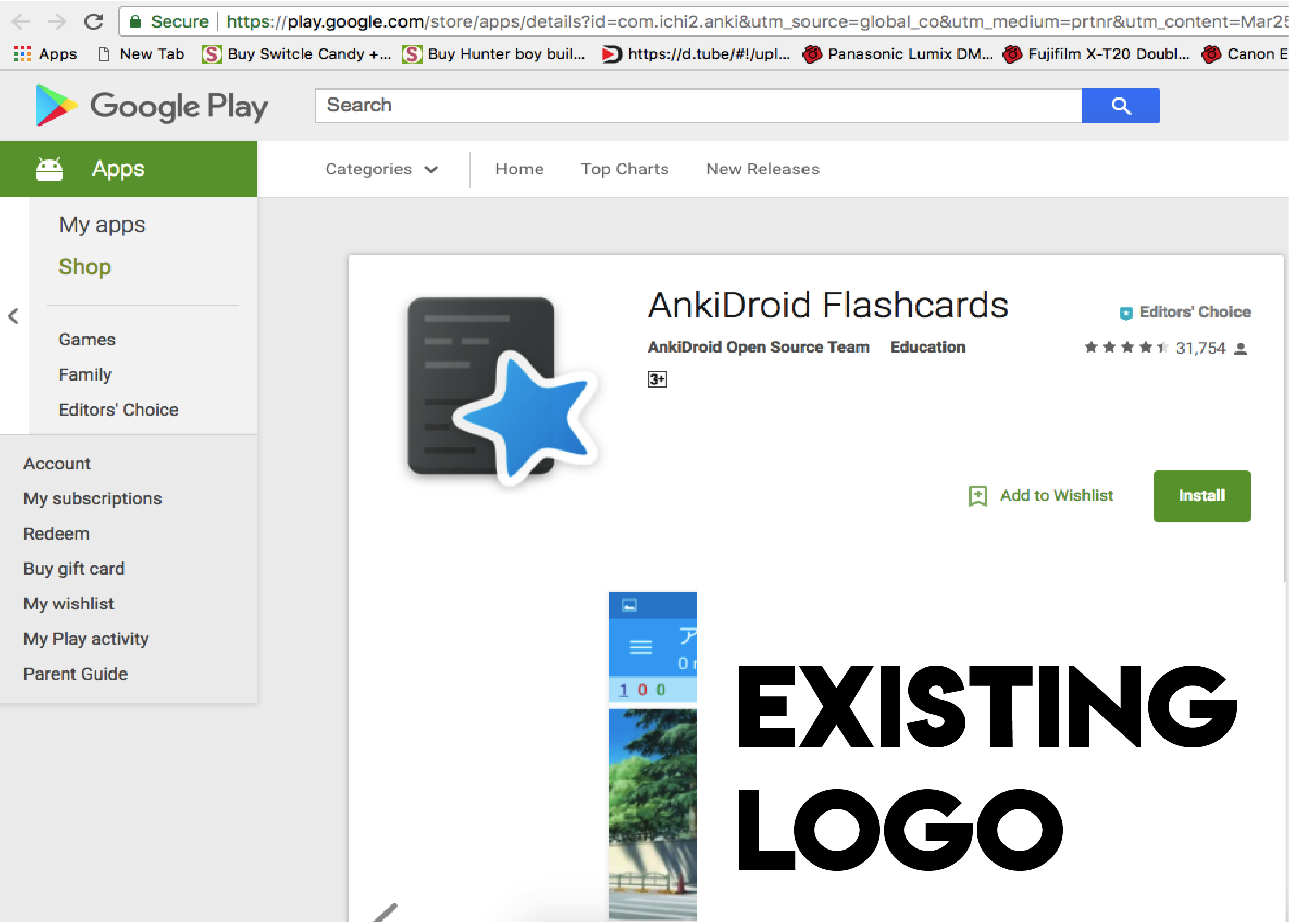Click the age rating 3+ badge icon

tap(657, 378)
